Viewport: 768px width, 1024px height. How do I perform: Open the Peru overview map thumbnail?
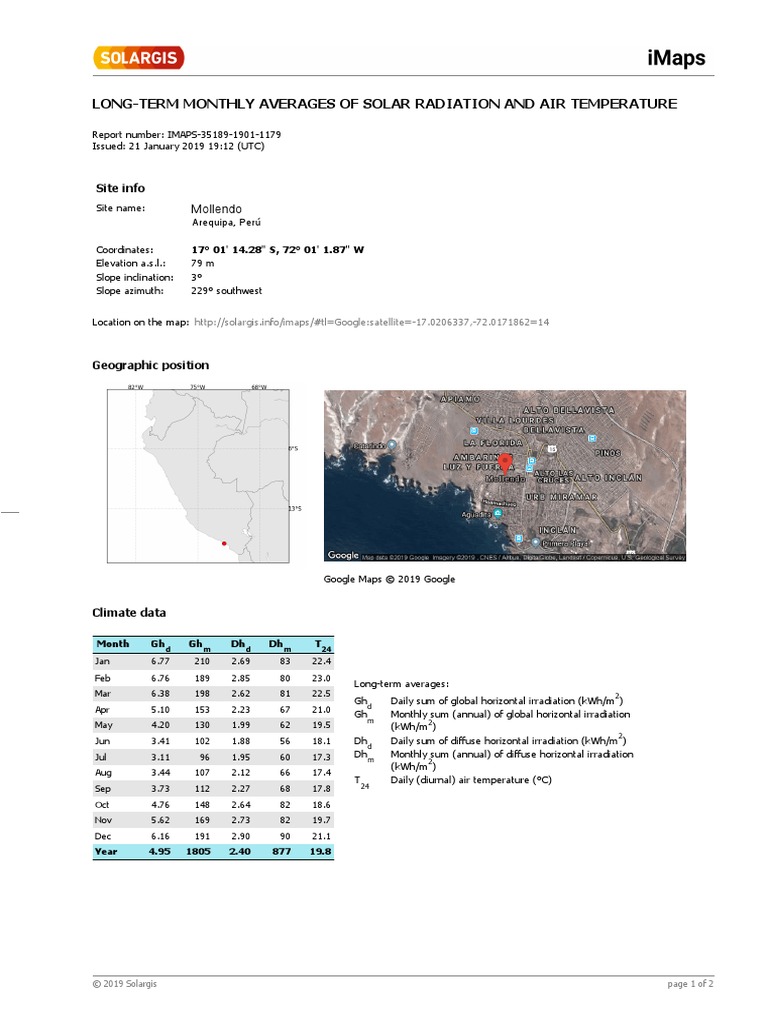[199, 476]
